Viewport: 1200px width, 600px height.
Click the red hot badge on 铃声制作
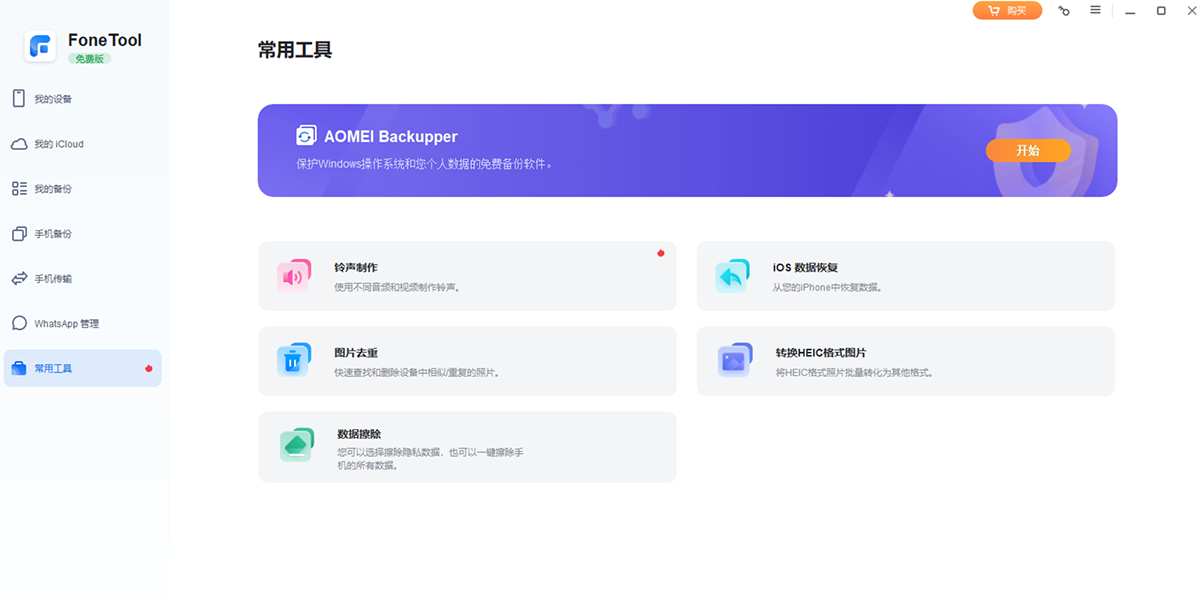click(661, 253)
